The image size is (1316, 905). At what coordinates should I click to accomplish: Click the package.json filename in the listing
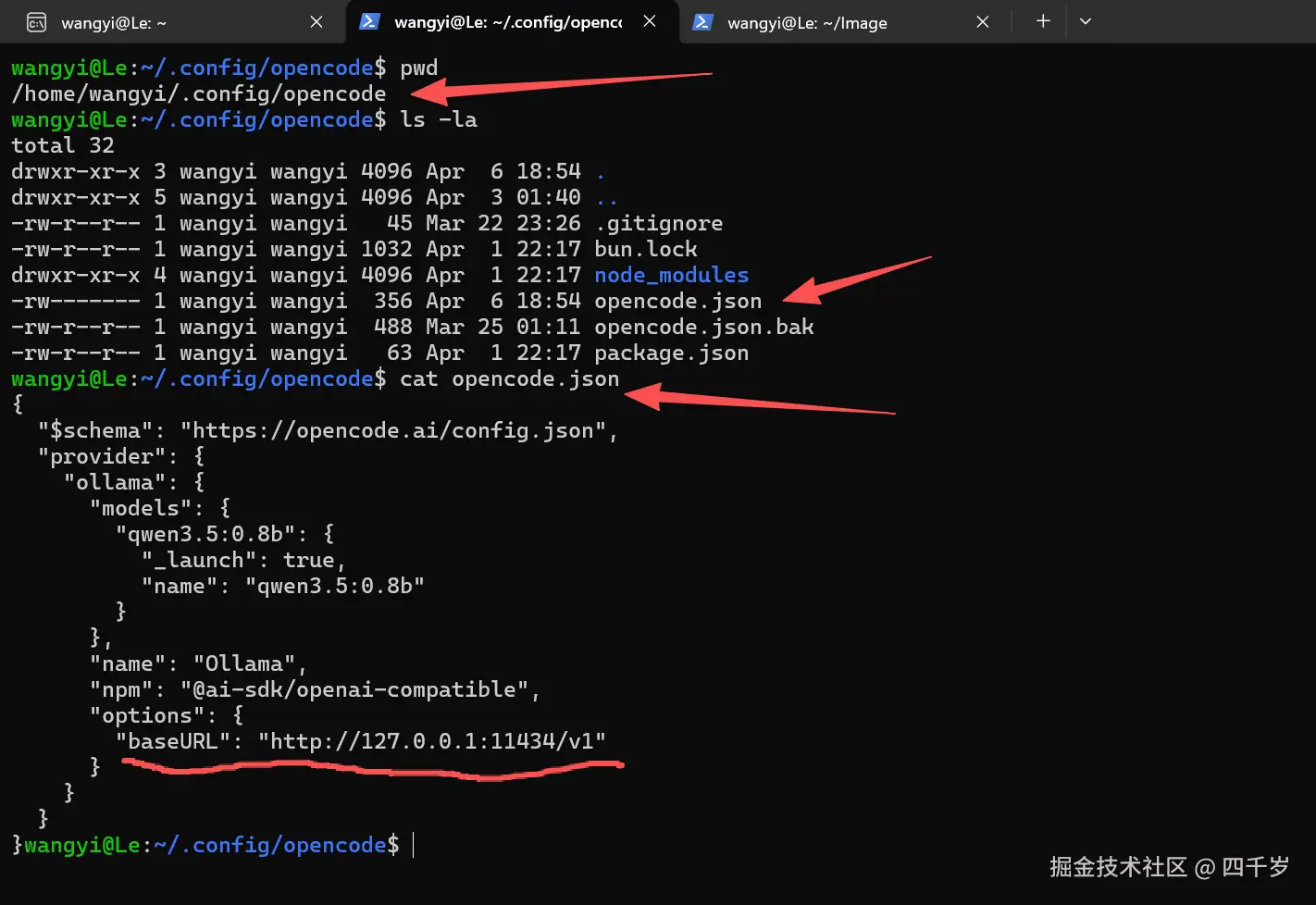(x=671, y=353)
